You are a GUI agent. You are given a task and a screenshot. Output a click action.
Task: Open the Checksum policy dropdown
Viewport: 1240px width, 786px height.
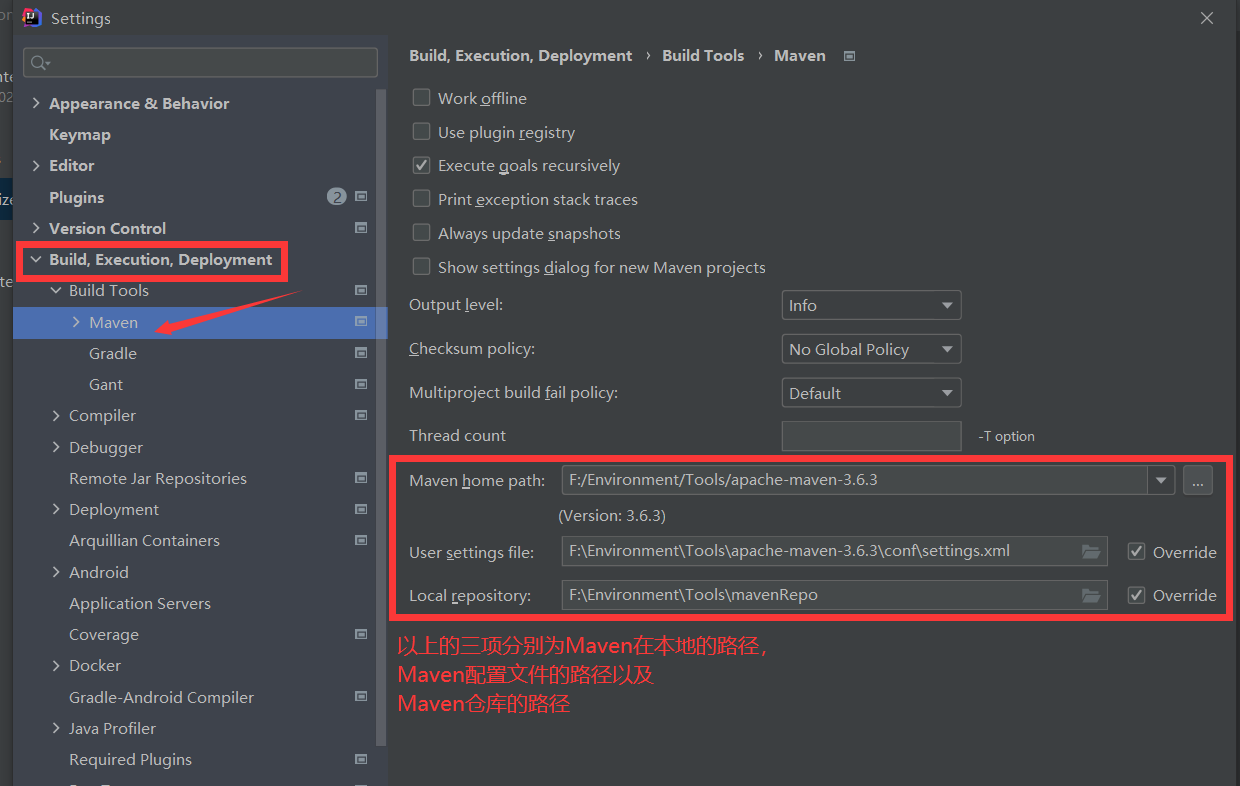click(x=871, y=349)
